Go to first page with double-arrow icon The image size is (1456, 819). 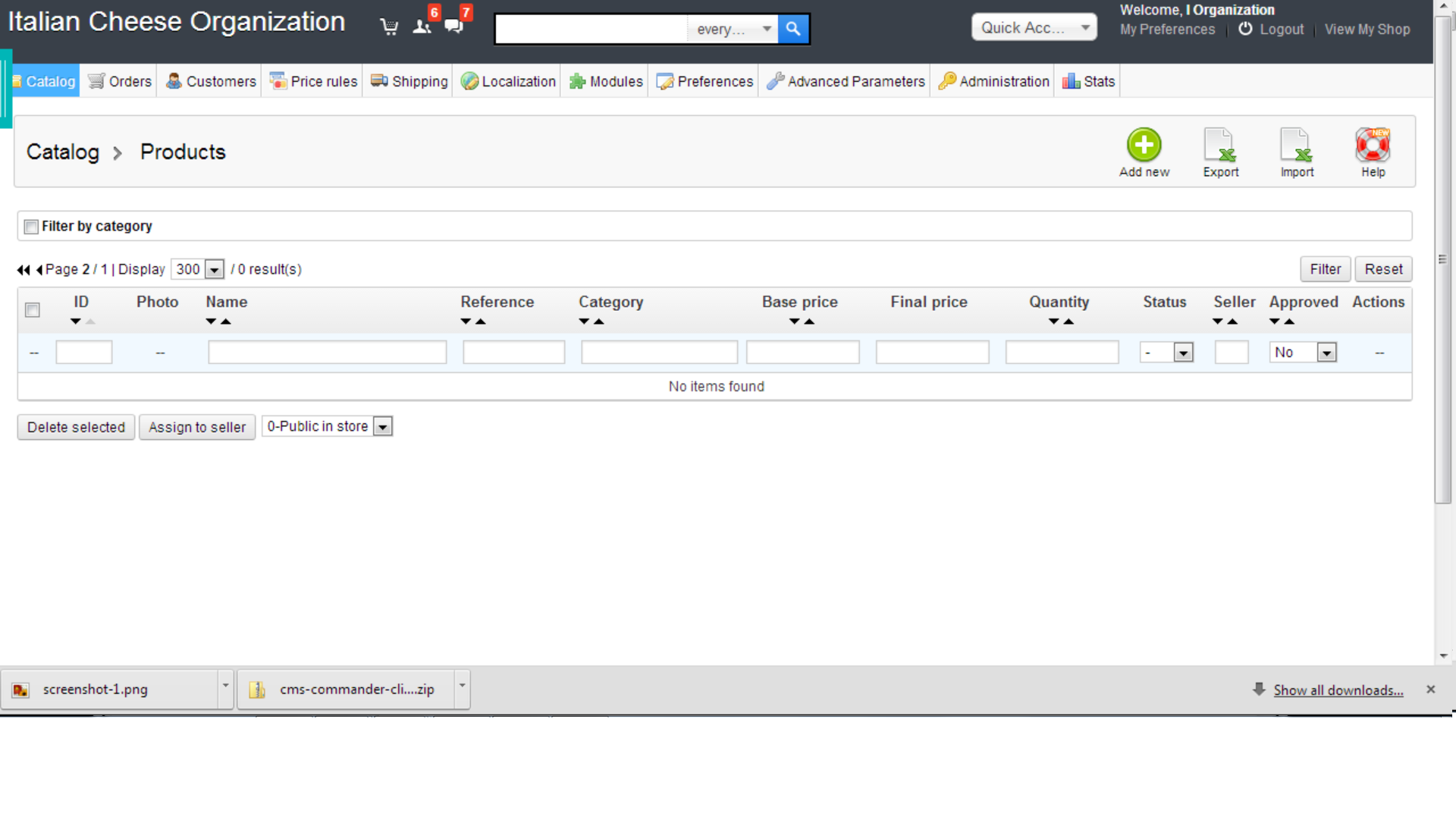click(23, 270)
